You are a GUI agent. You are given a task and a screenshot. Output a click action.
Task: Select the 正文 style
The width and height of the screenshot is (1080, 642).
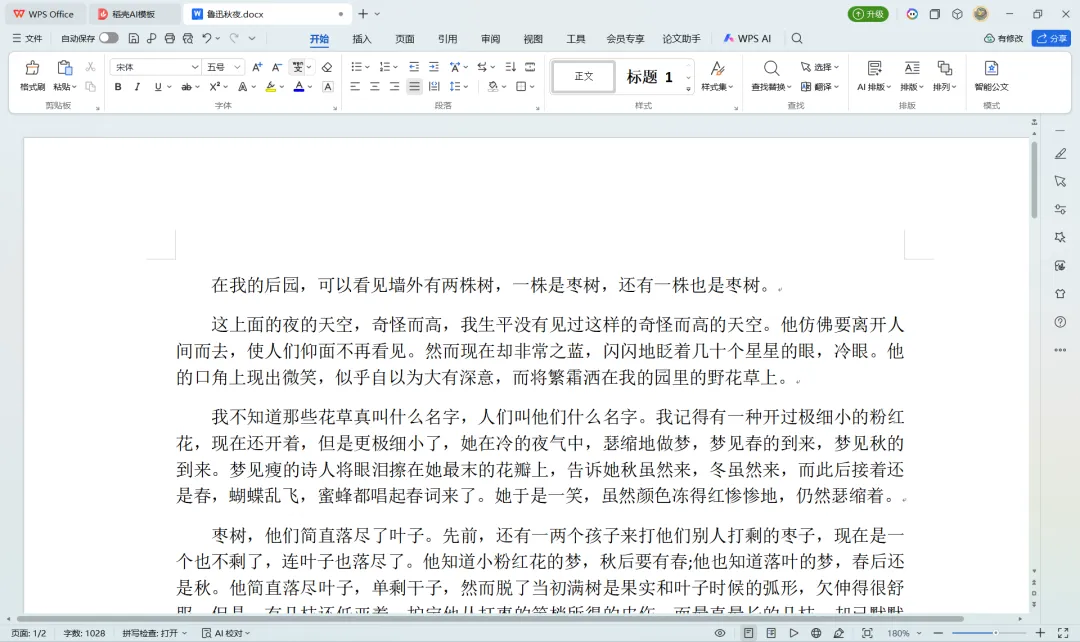pyautogui.click(x=583, y=76)
